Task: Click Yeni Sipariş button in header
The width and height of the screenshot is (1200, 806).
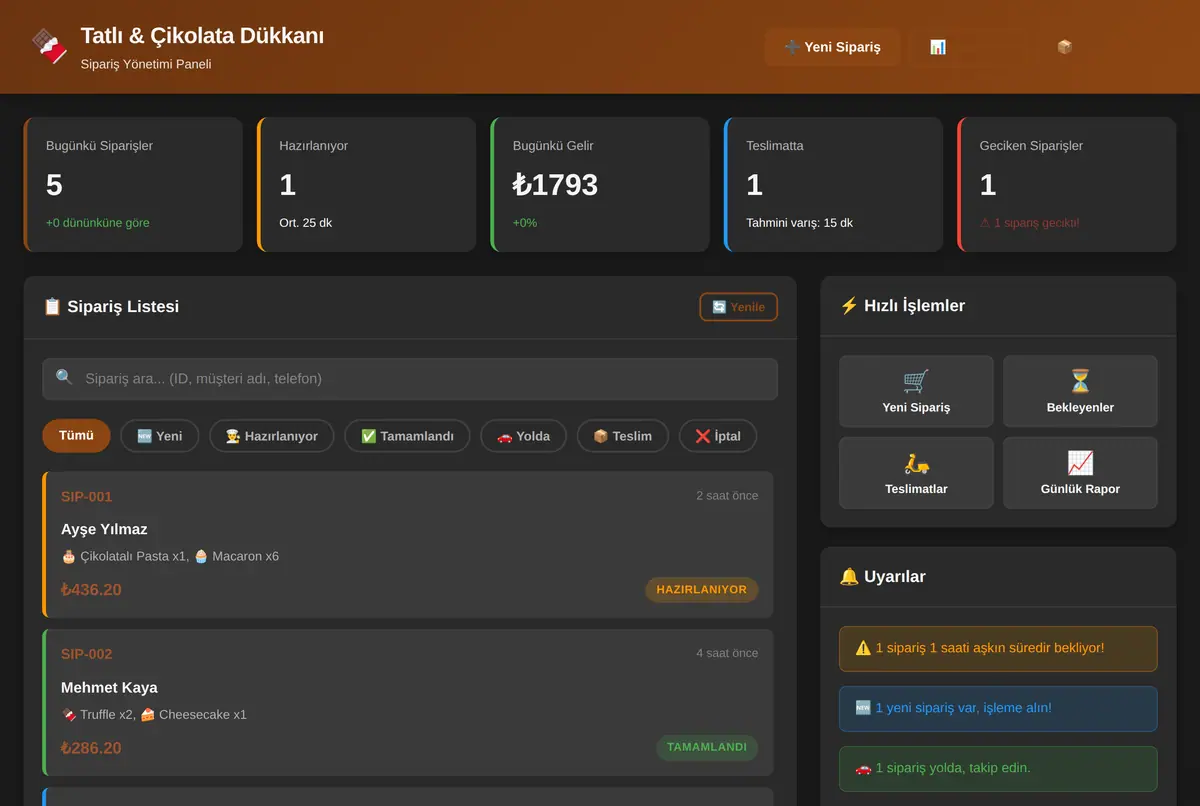Action: tap(832, 47)
